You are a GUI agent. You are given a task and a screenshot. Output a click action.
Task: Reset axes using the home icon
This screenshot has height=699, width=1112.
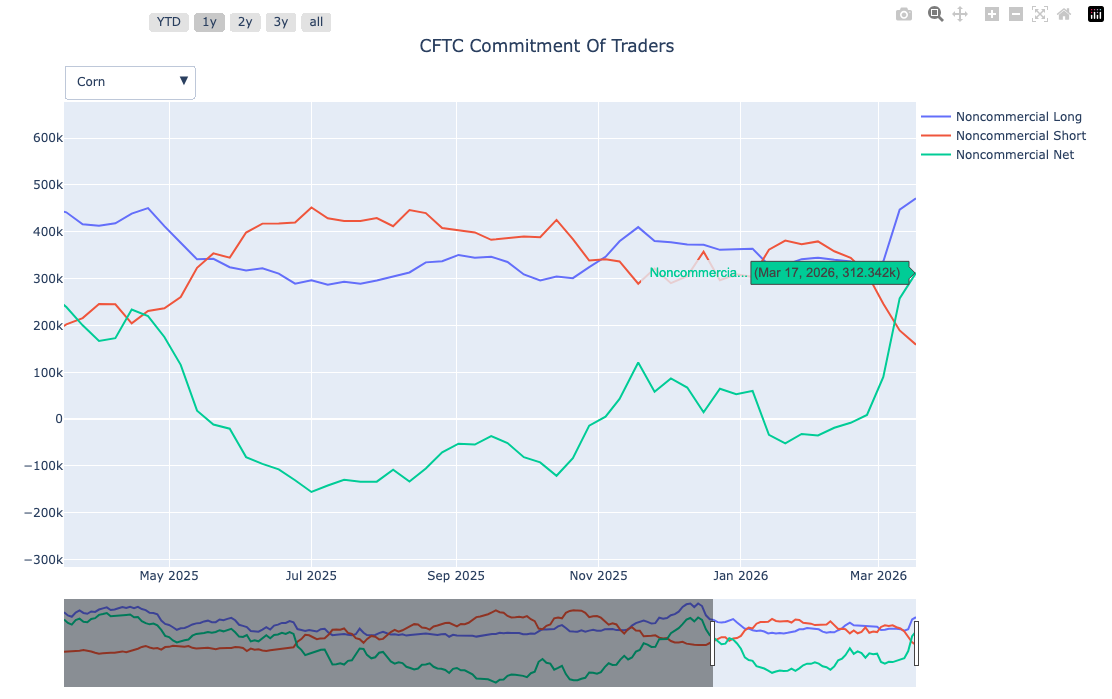click(1064, 14)
